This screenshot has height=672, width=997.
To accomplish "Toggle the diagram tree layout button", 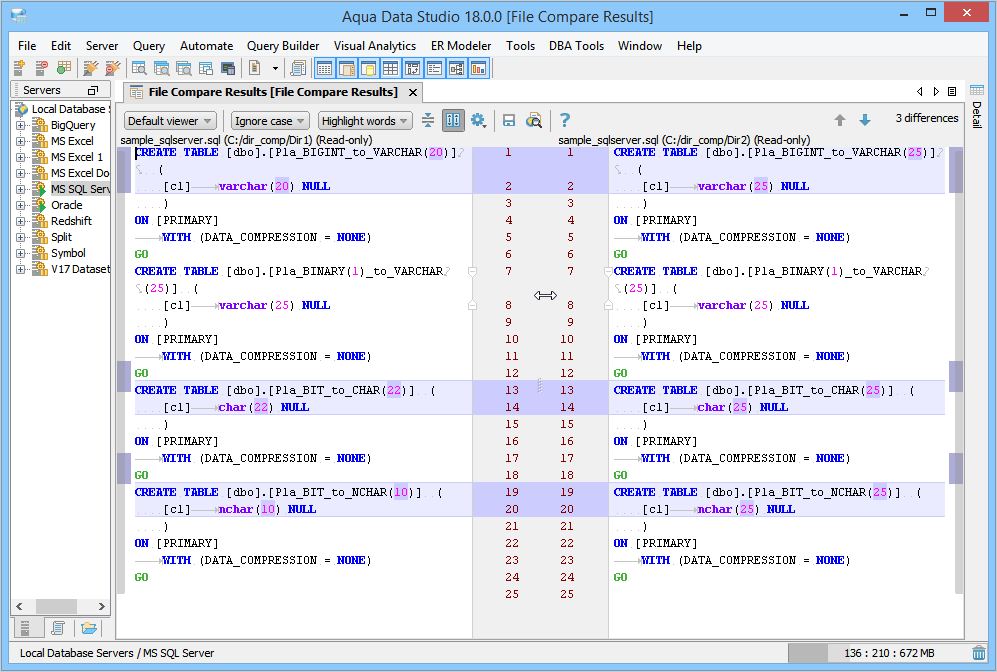I will [457, 68].
